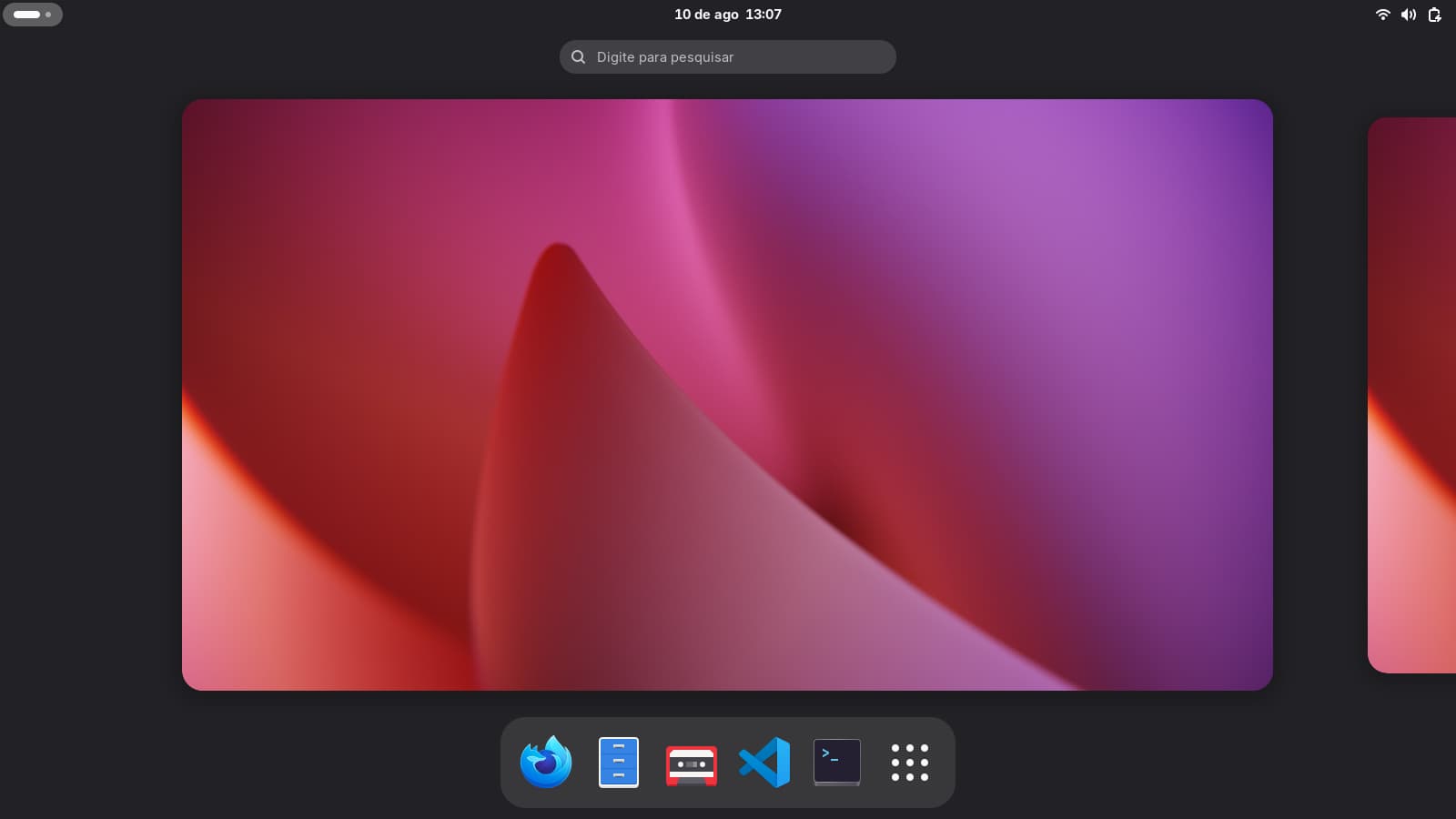Select the current workspace thumbnail
Screen dimensions: 1456x819
tap(727, 395)
